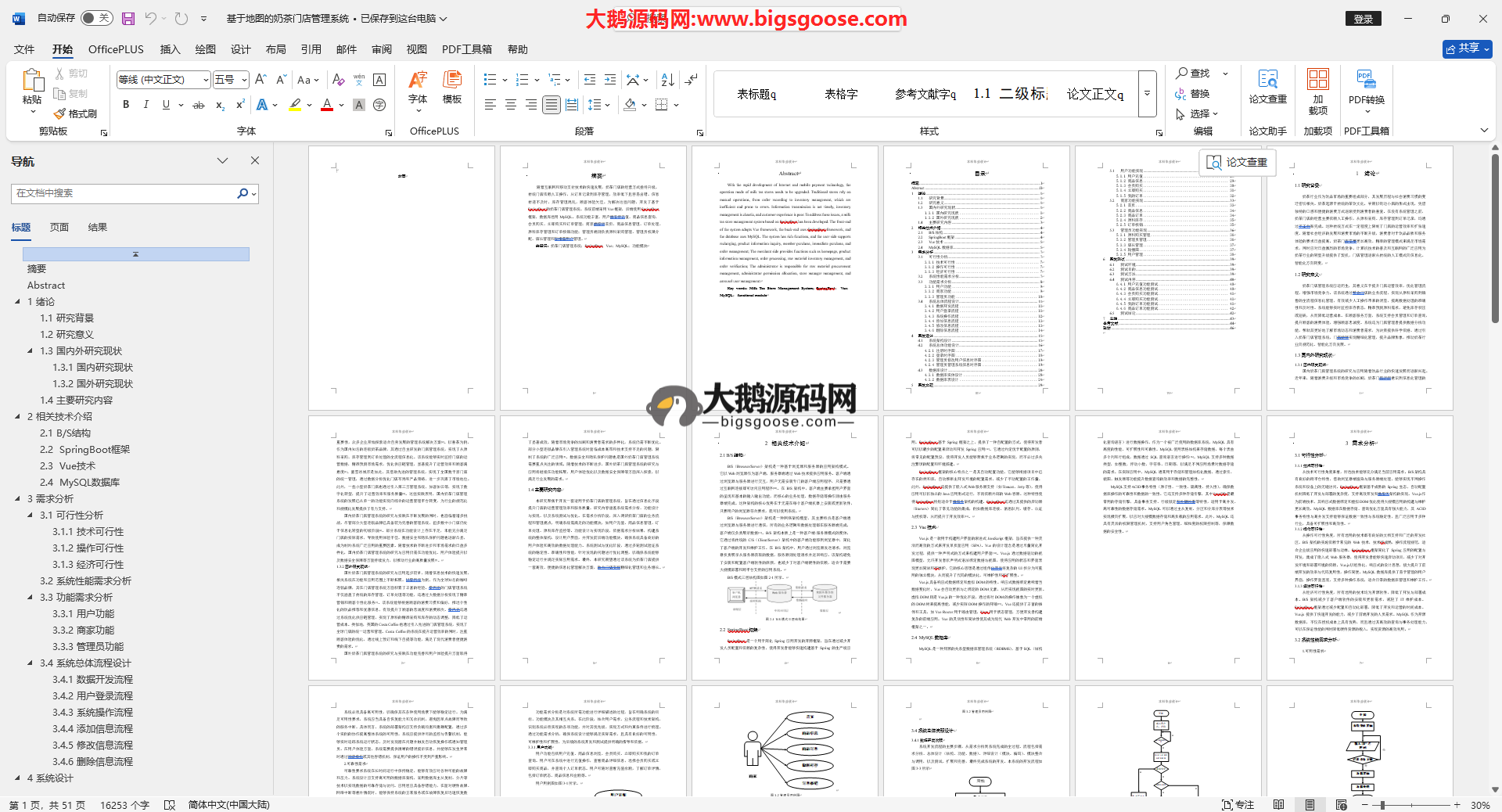1502x812 pixels.
Task: Click the center align paragraph icon
Action: (x=510, y=105)
